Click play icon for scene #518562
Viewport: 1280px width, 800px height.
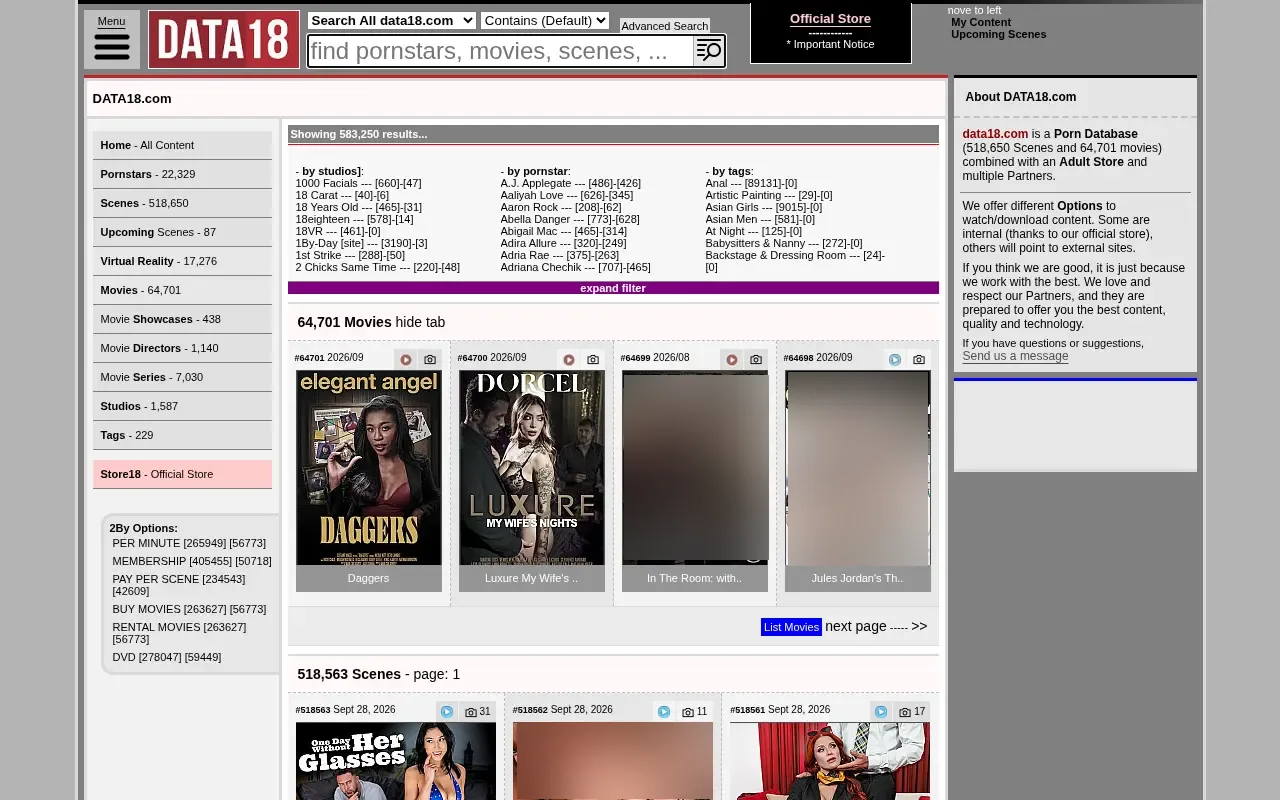click(x=664, y=712)
